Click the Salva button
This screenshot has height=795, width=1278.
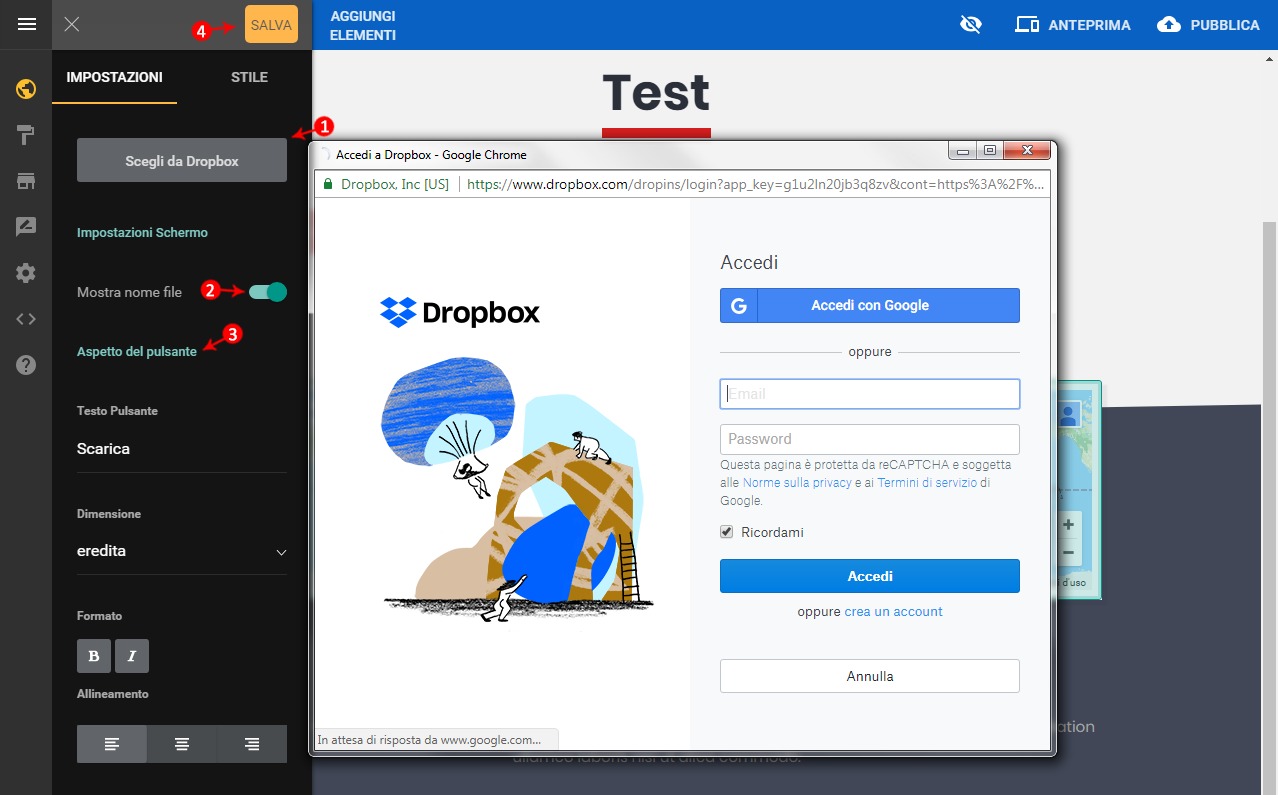pos(271,25)
